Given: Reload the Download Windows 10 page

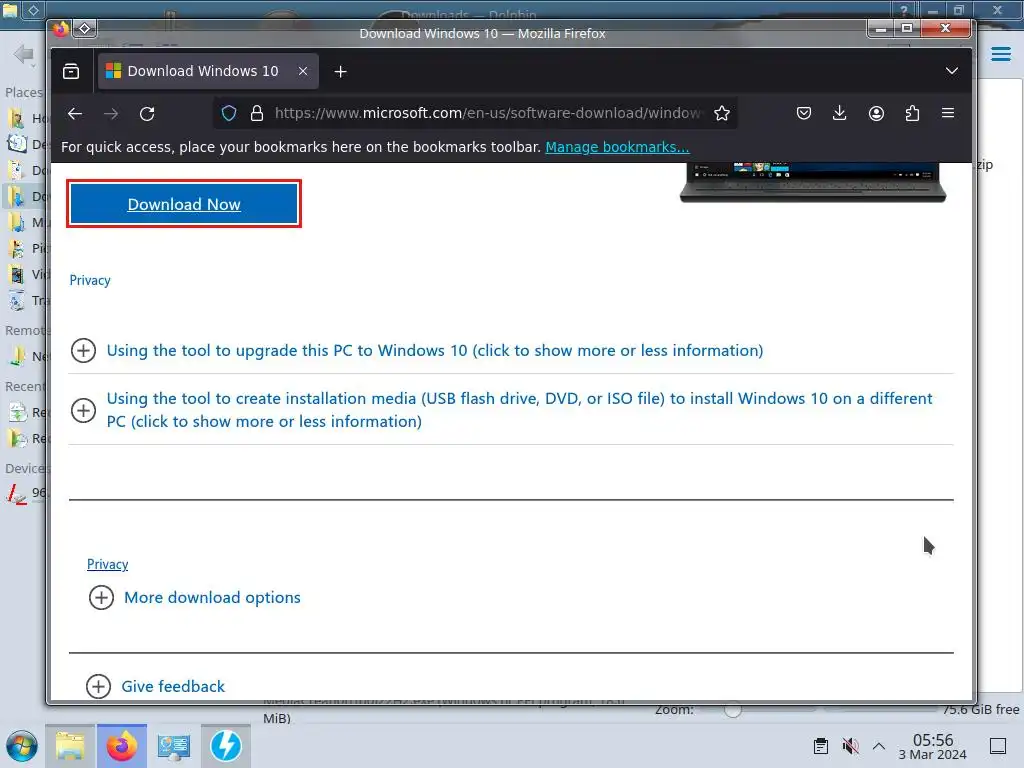Looking at the screenshot, I should click(147, 114).
